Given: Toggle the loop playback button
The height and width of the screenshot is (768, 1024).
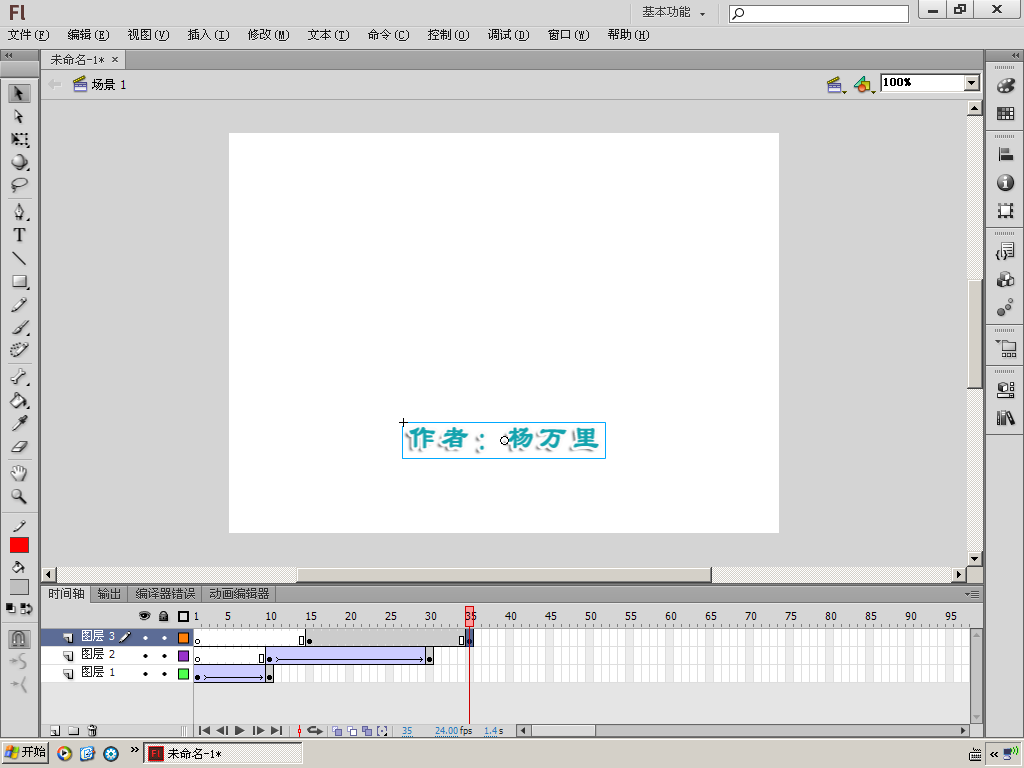Looking at the screenshot, I should pyautogui.click(x=315, y=731).
